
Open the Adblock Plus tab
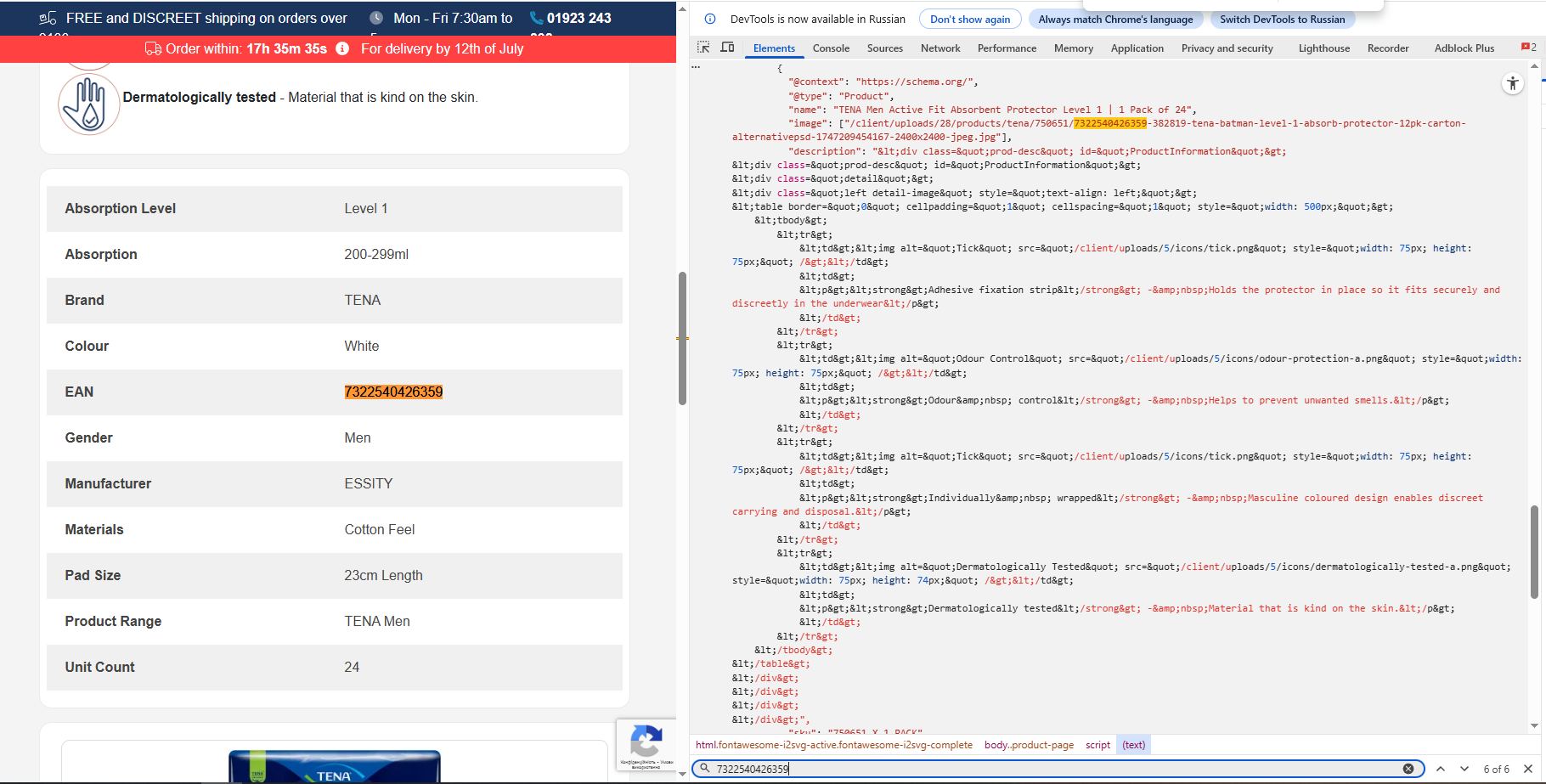point(1464,48)
